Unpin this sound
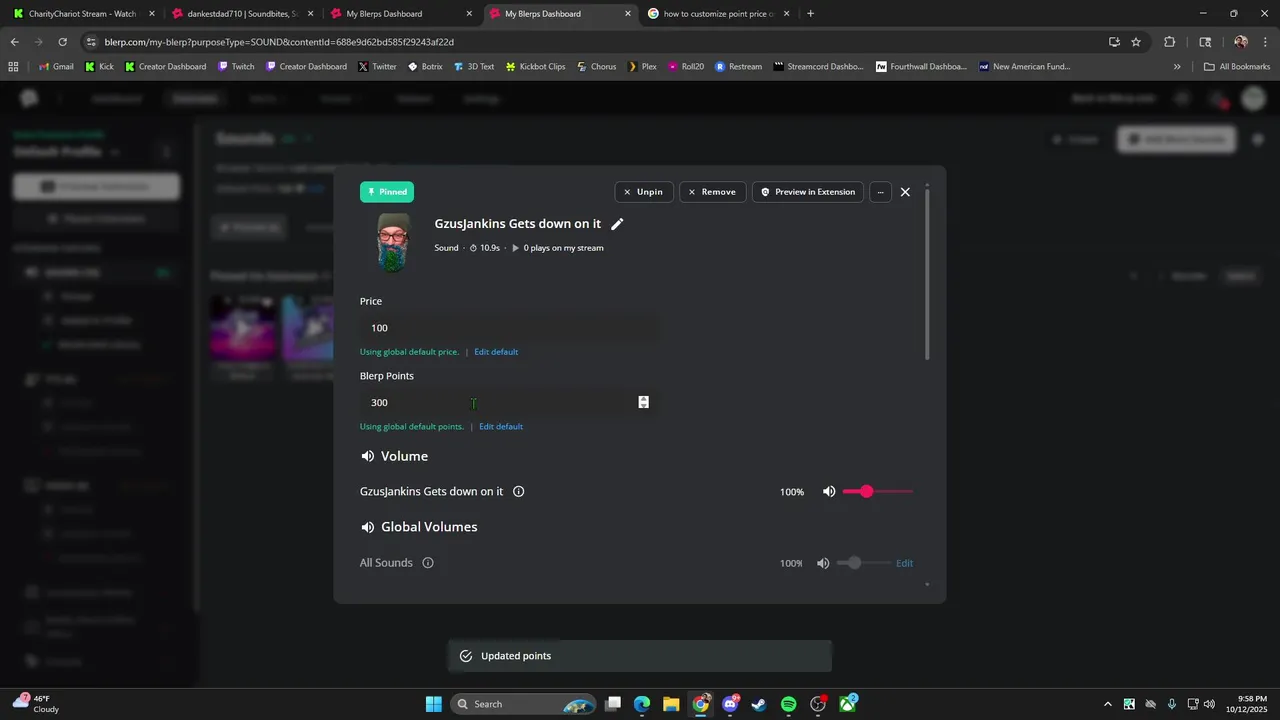 tap(643, 192)
